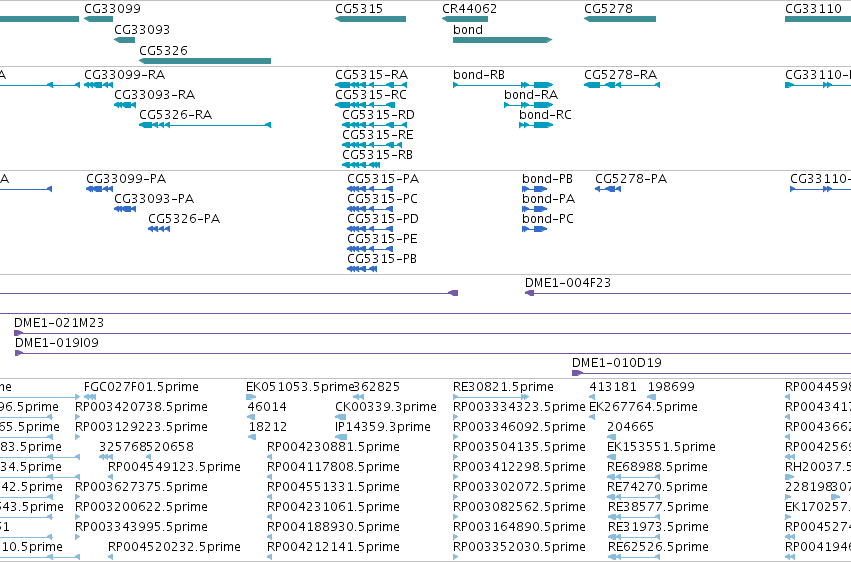This screenshot has height=562, width=851.
Task: Select the CG33093 gene label
Action: [142, 29]
